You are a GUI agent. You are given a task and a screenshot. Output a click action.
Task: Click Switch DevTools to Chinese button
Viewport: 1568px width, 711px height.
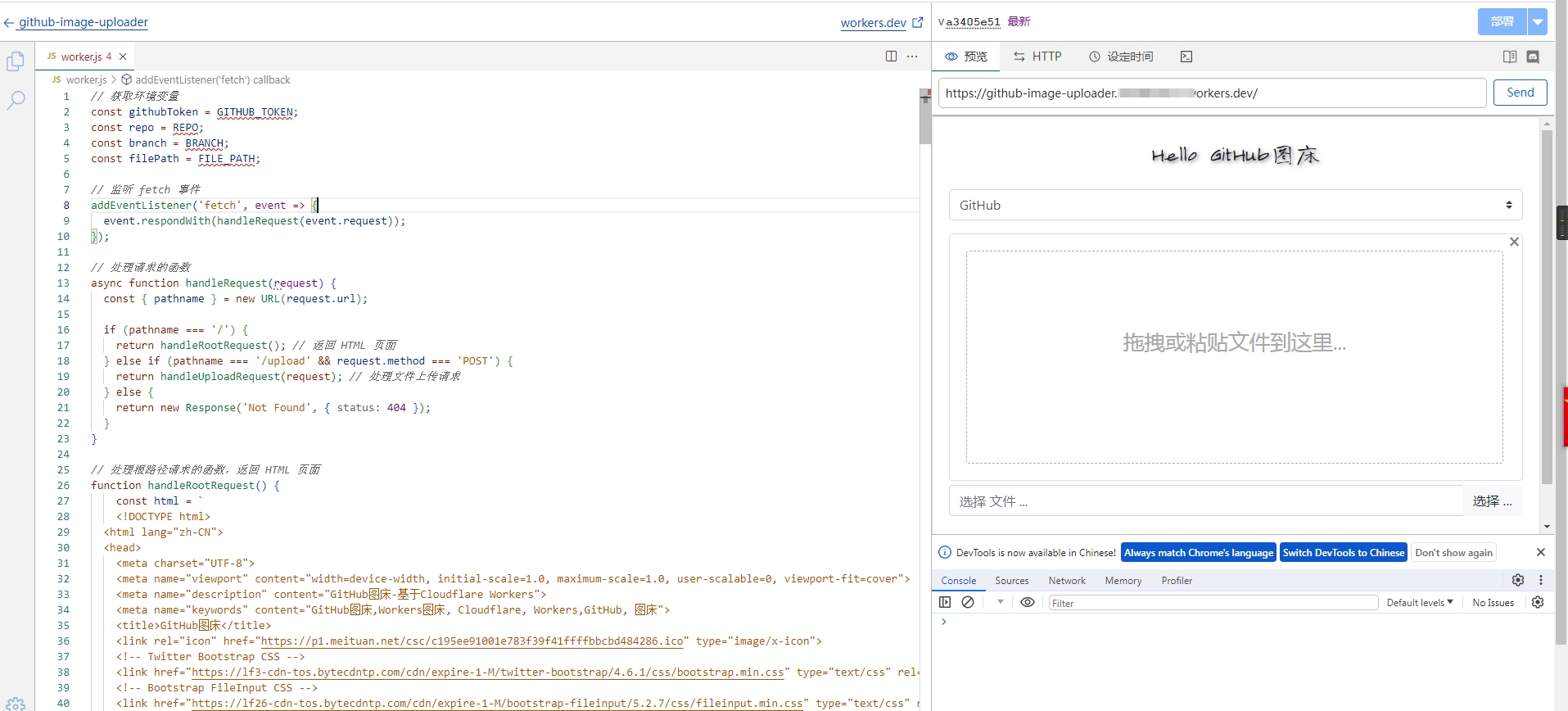[1344, 553]
